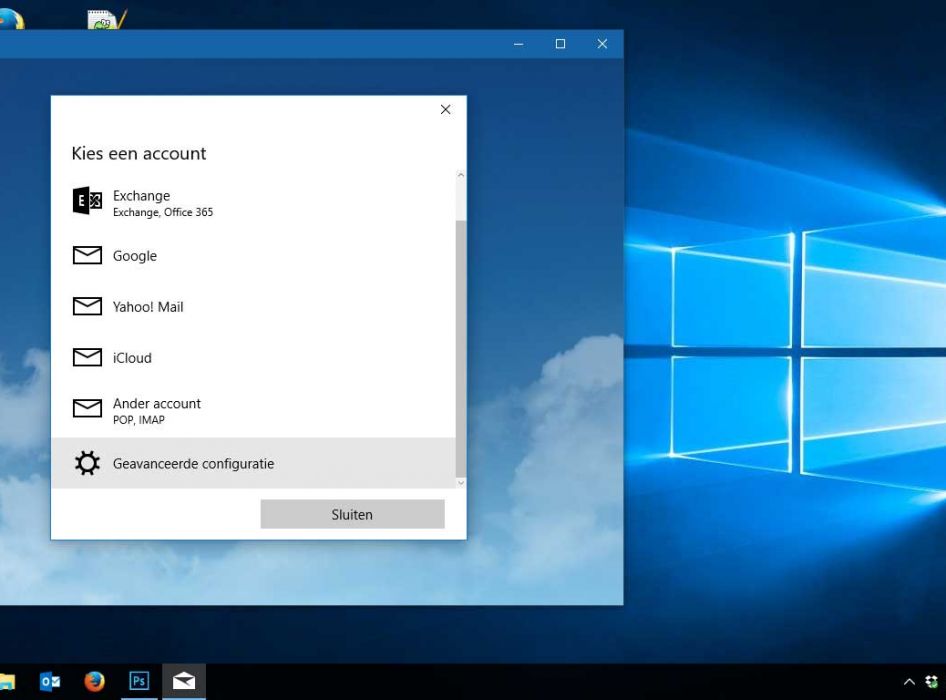Image resolution: width=946 pixels, height=700 pixels.
Task: Choose the Exchange account option
Action: 253,203
